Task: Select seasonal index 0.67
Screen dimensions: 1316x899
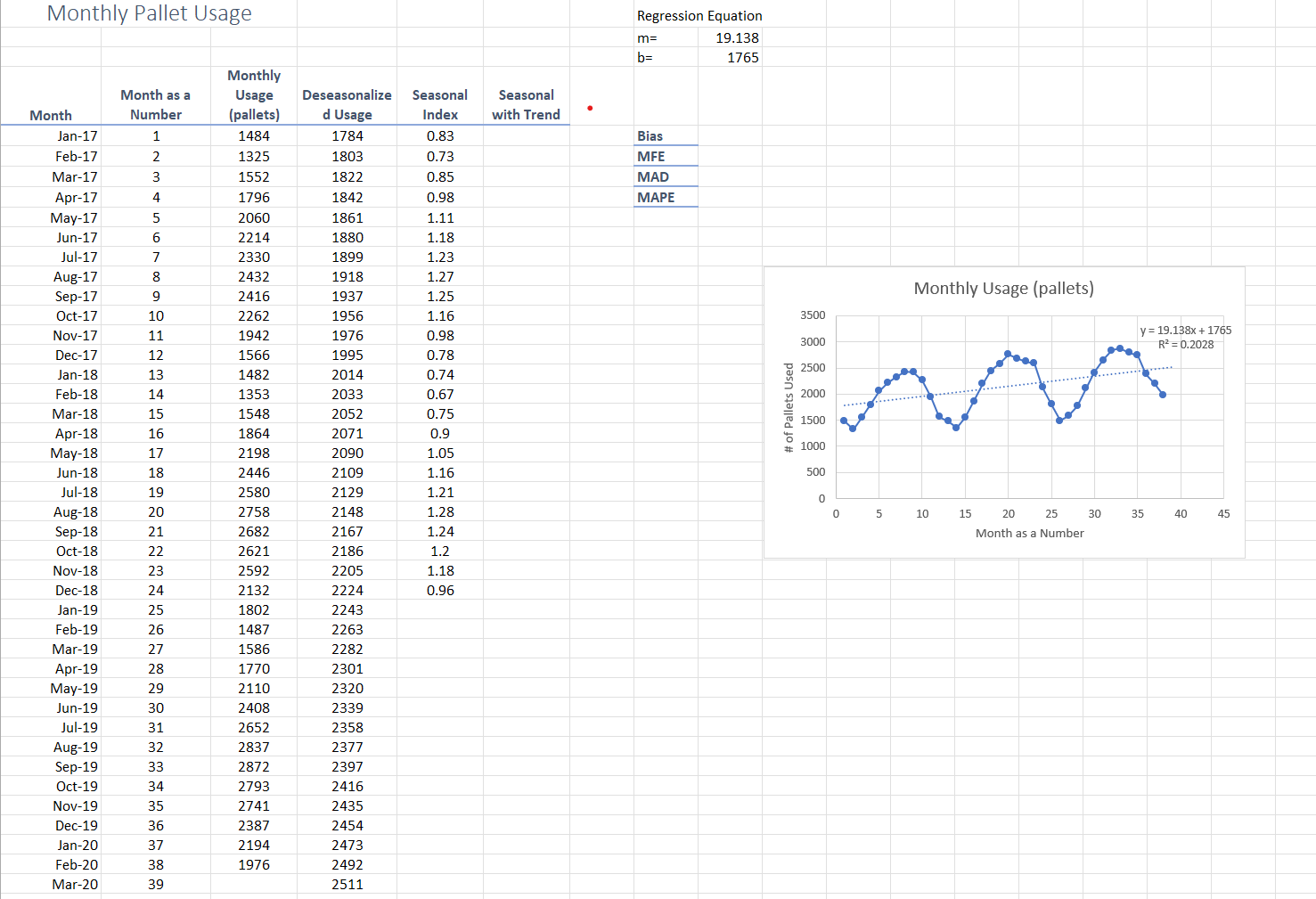Action: (x=440, y=395)
